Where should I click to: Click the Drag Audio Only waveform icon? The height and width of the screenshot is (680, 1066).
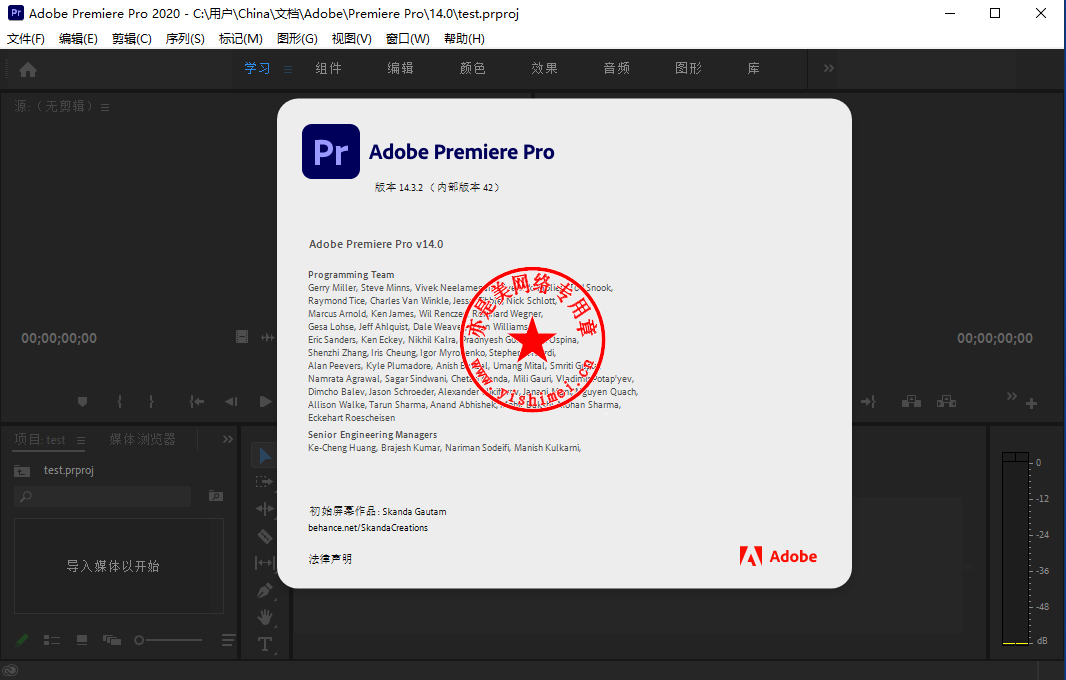point(267,337)
